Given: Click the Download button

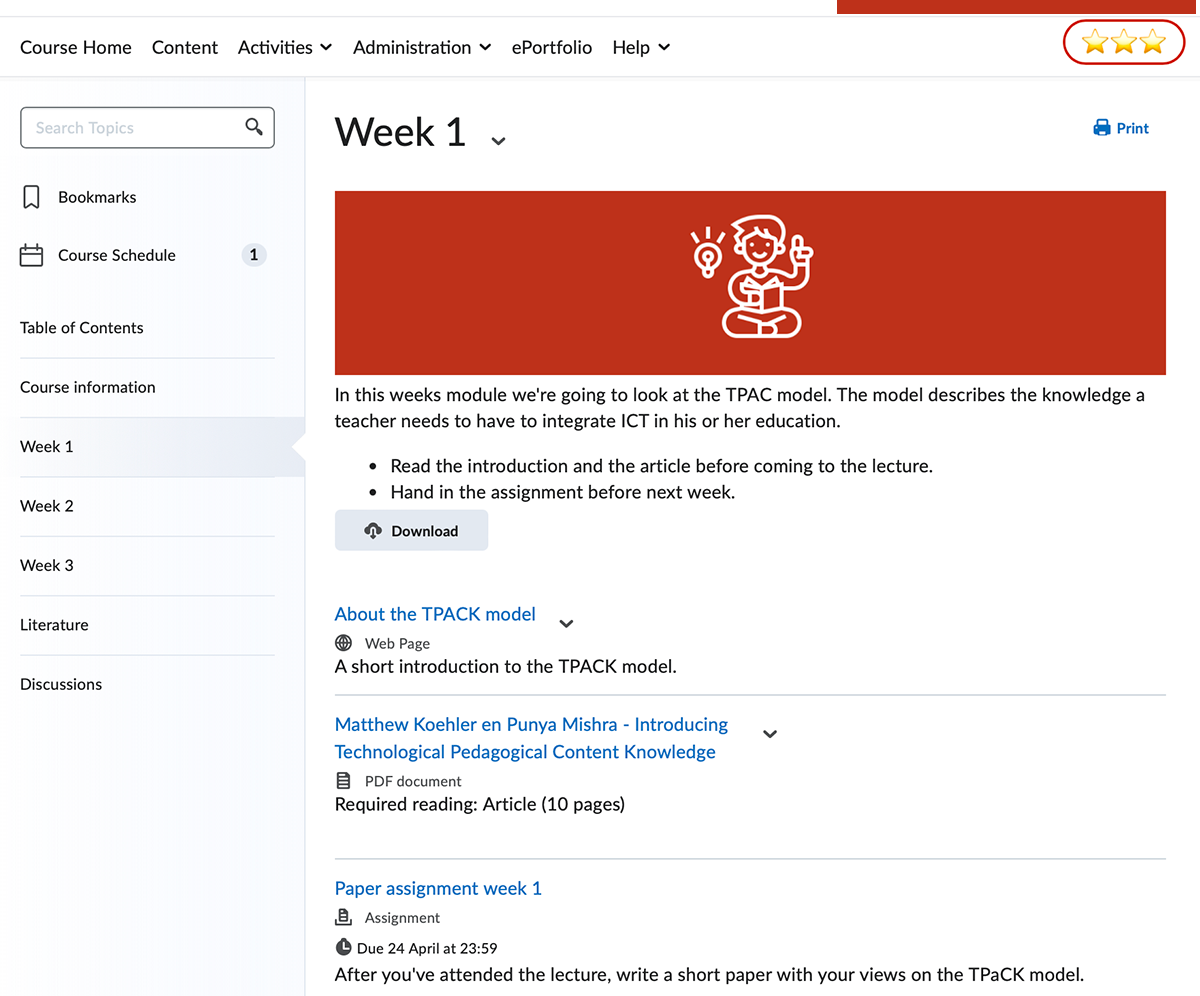Looking at the screenshot, I should tap(411, 531).
